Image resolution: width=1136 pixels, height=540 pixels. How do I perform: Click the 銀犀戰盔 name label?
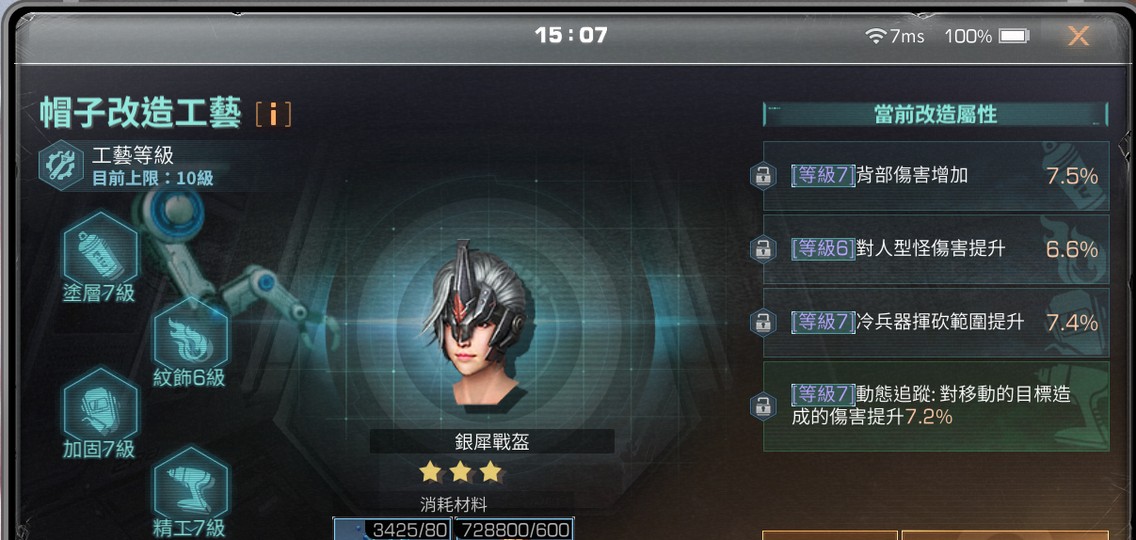pyautogui.click(x=492, y=441)
